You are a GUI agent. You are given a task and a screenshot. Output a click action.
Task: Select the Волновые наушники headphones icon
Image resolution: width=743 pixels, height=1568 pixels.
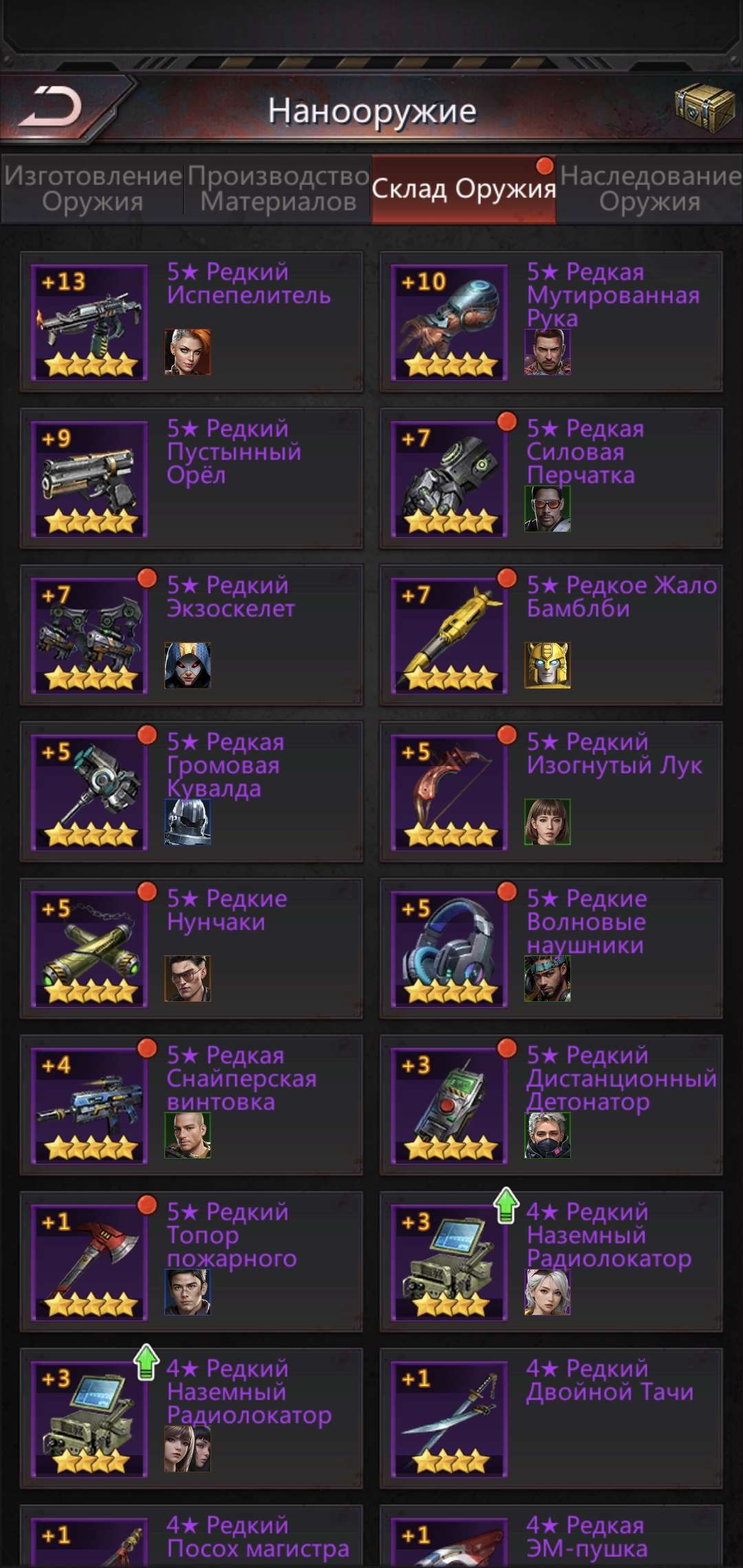pos(450,948)
